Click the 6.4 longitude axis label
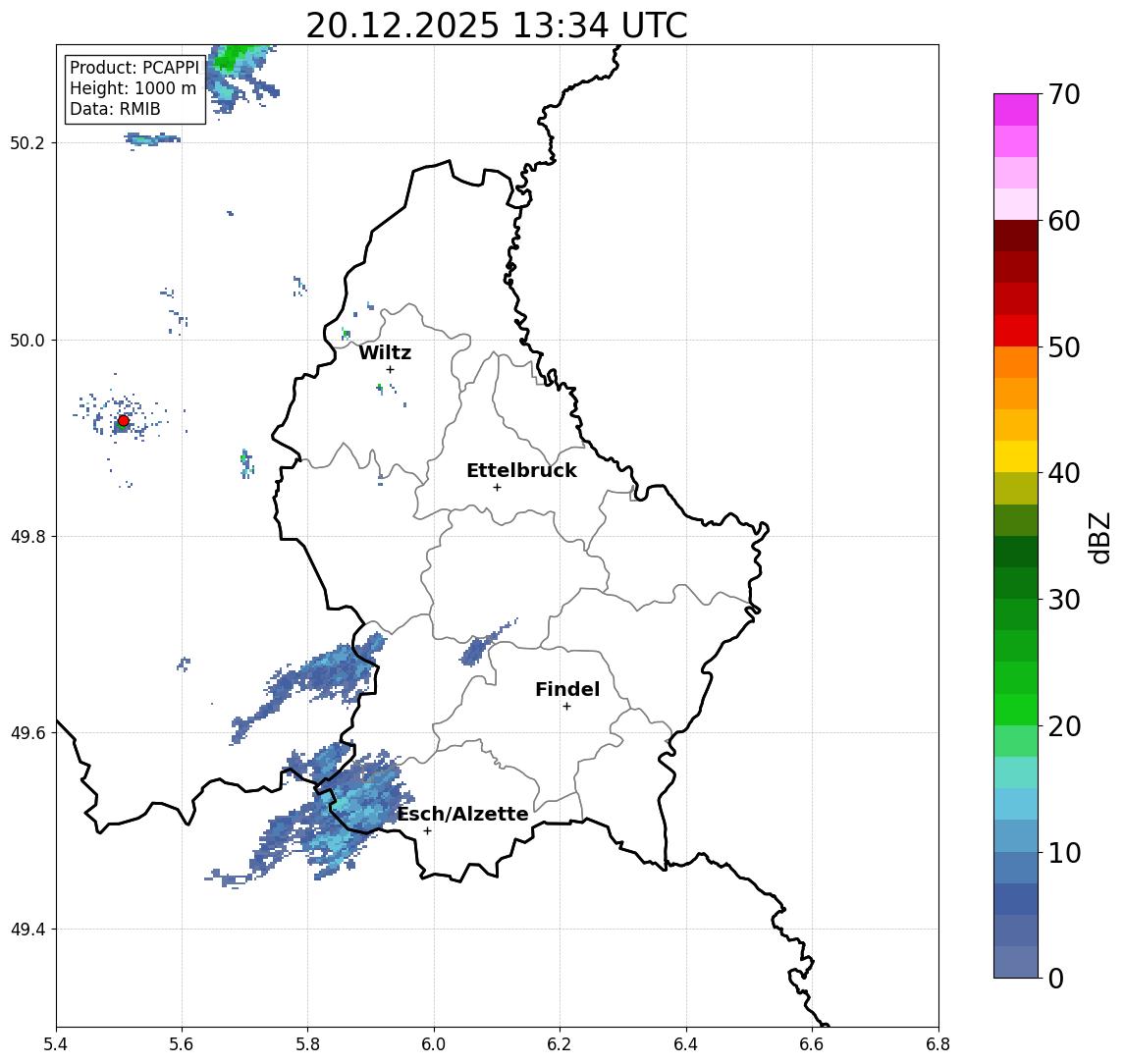This screenshot has width=1124, height=1064. click(x=686, y=1044)
